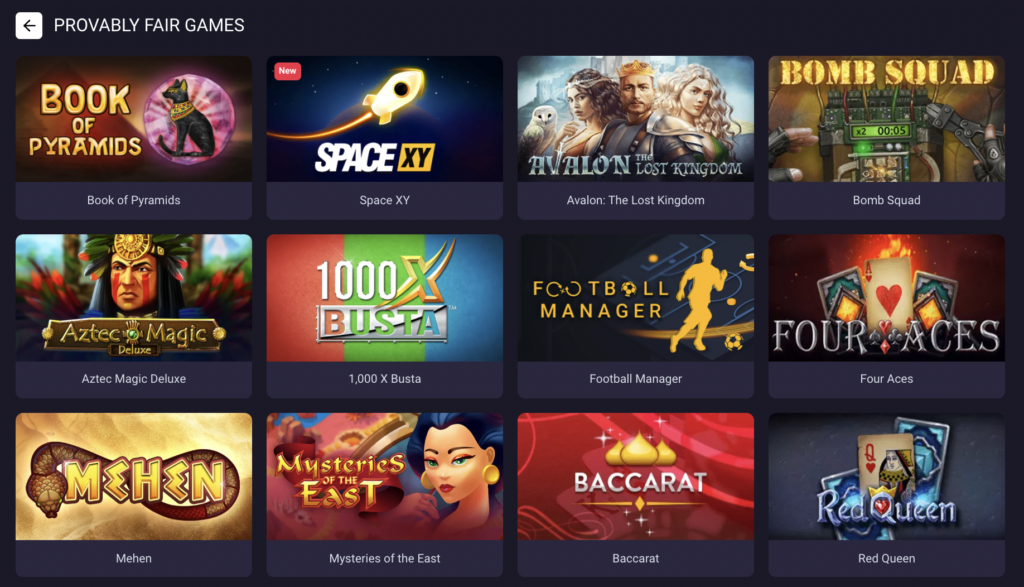Click the Football Manager caption link

tap(635, 379)
